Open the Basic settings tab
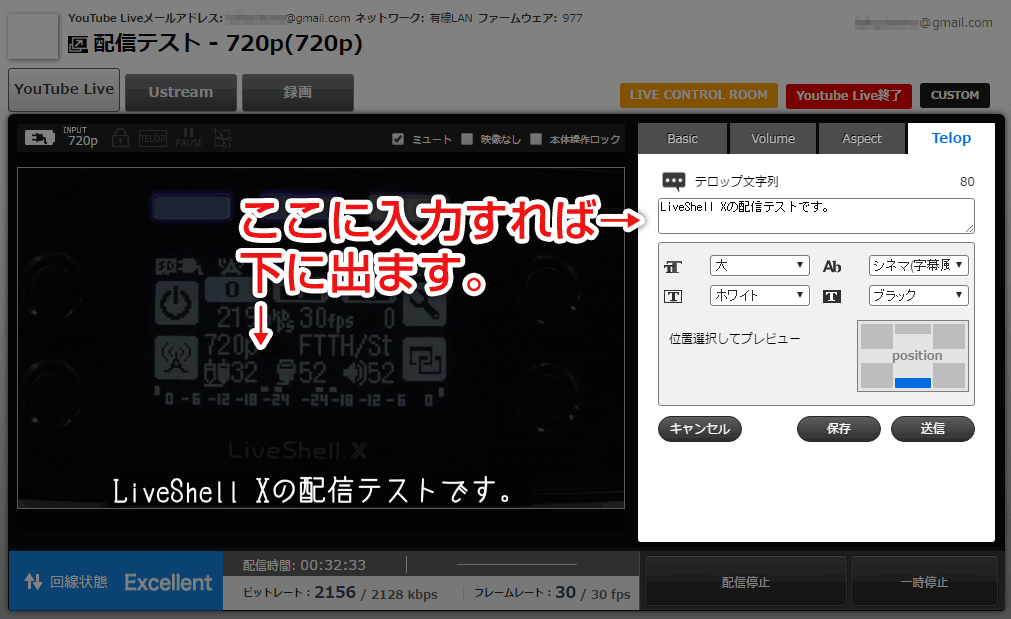 [x=682, y=139]
